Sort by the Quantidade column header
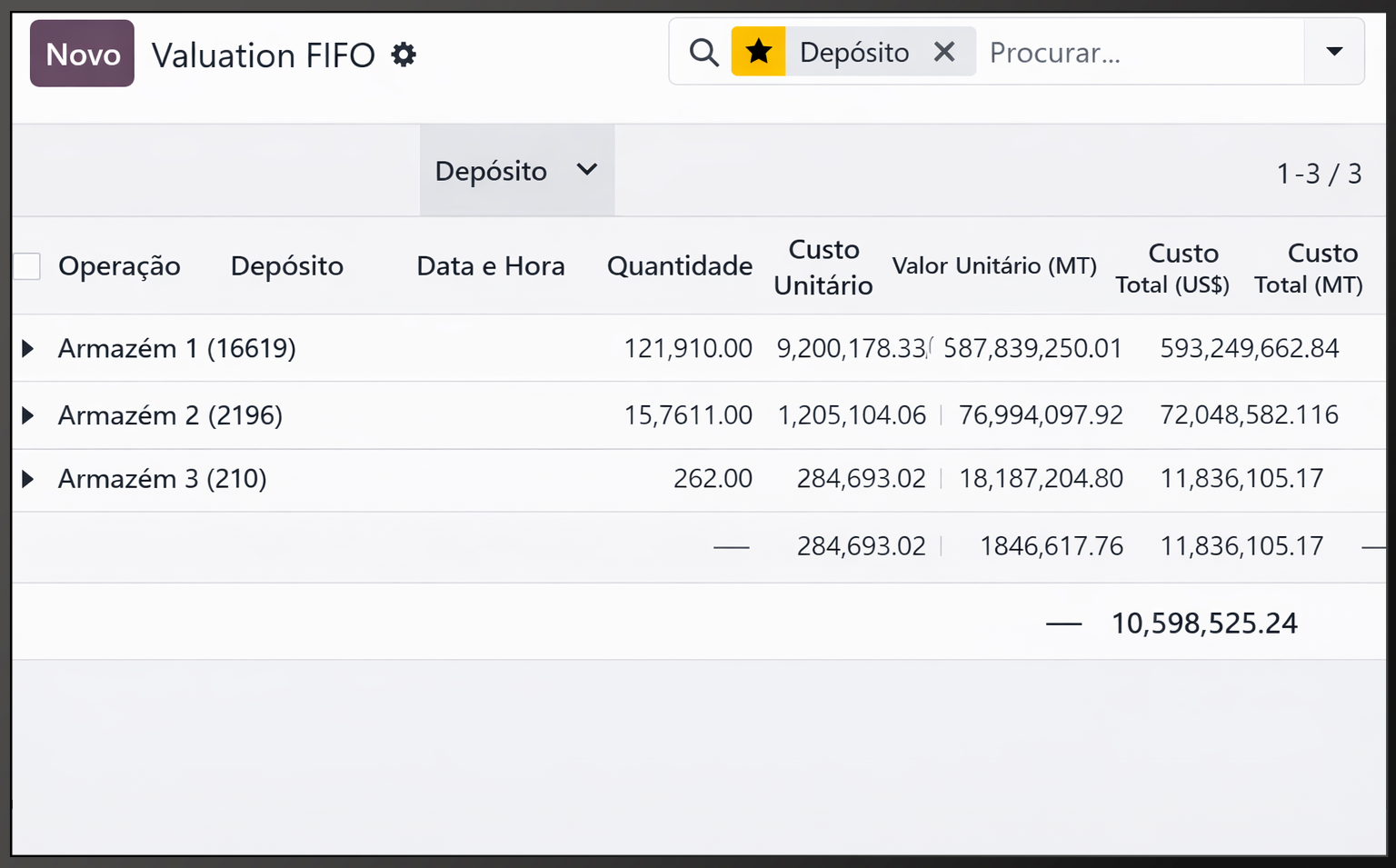Screen dimensions: 1396x868 [680, 266]
